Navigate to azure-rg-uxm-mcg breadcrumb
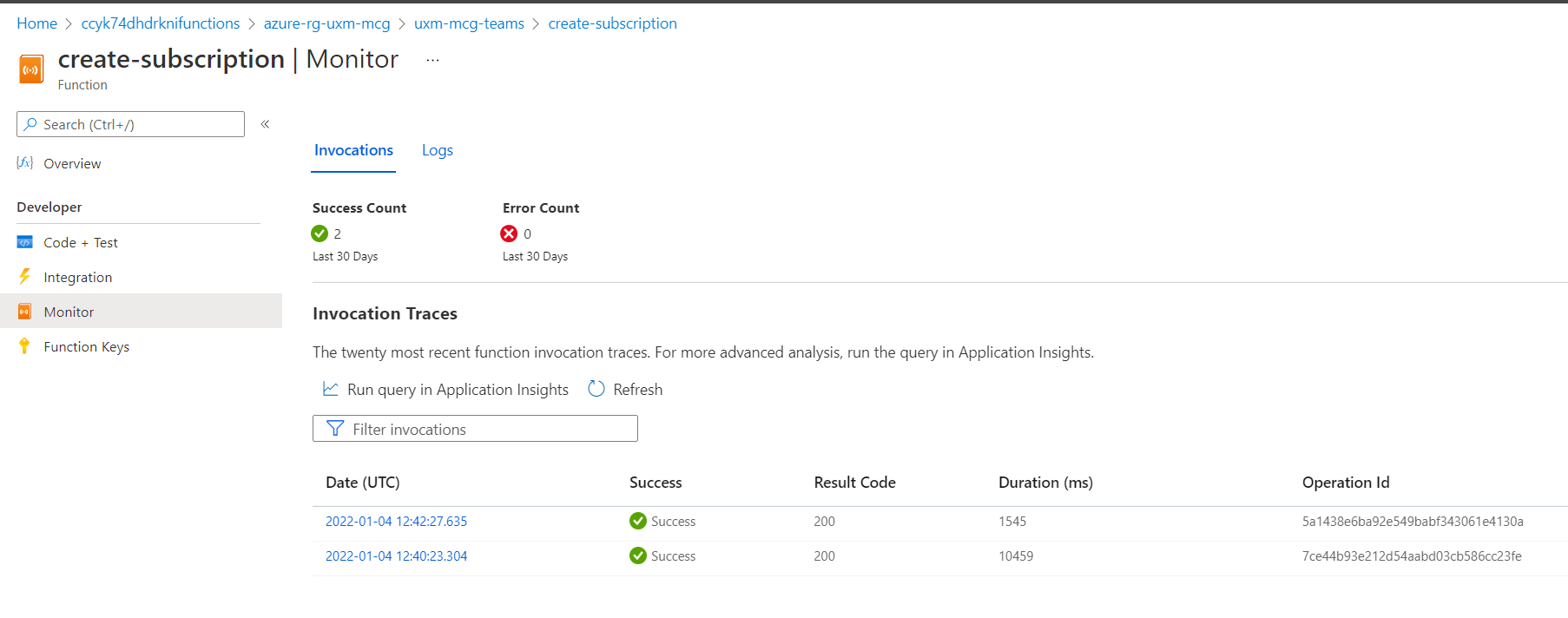 pyautogui.click(x=326, y=23)
